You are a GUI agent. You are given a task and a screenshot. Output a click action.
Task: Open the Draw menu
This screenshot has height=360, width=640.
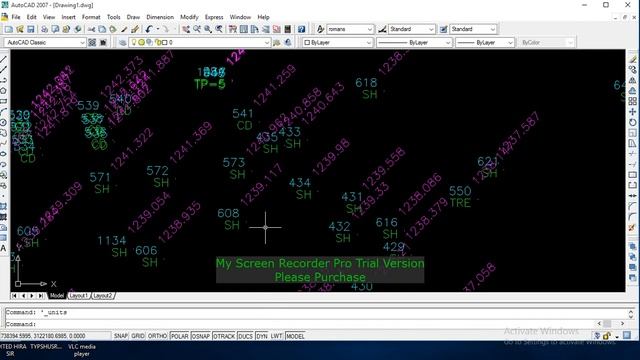click(133, 17)
